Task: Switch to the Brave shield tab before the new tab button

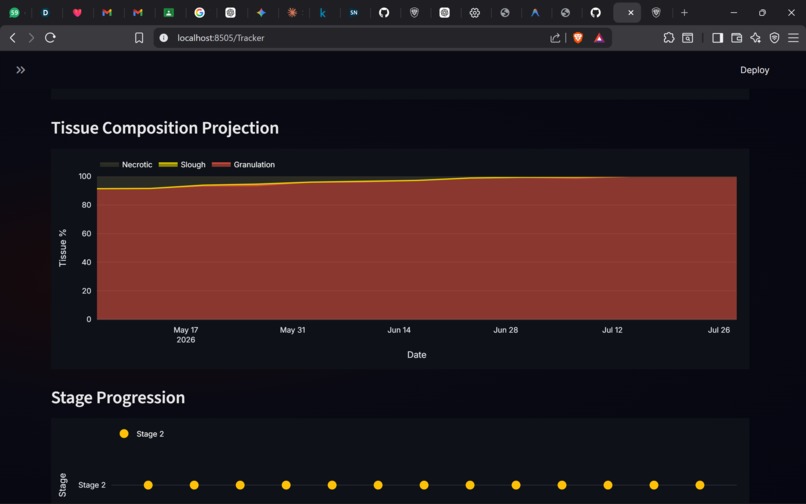Action: (x=656, y=13)
